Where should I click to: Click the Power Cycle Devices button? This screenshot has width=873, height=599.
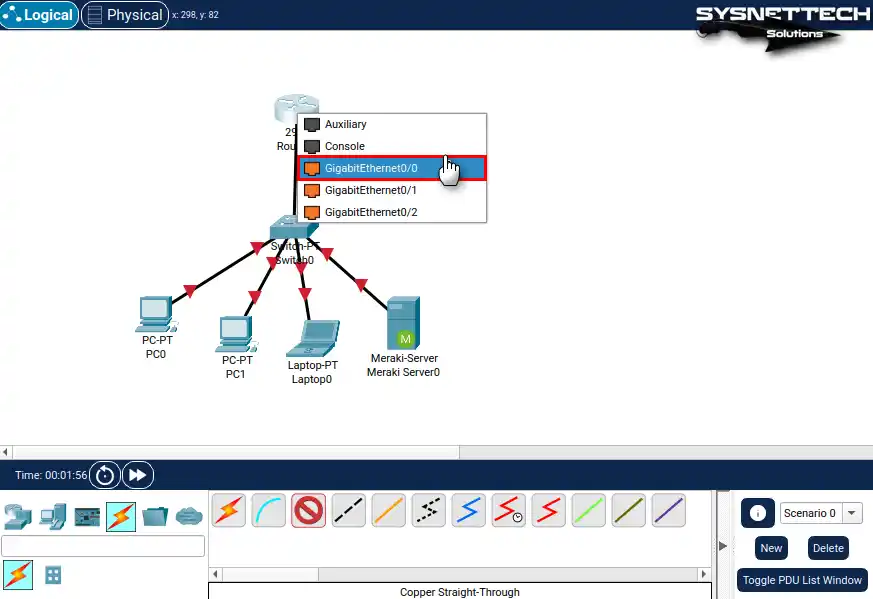tap(105, 475)
